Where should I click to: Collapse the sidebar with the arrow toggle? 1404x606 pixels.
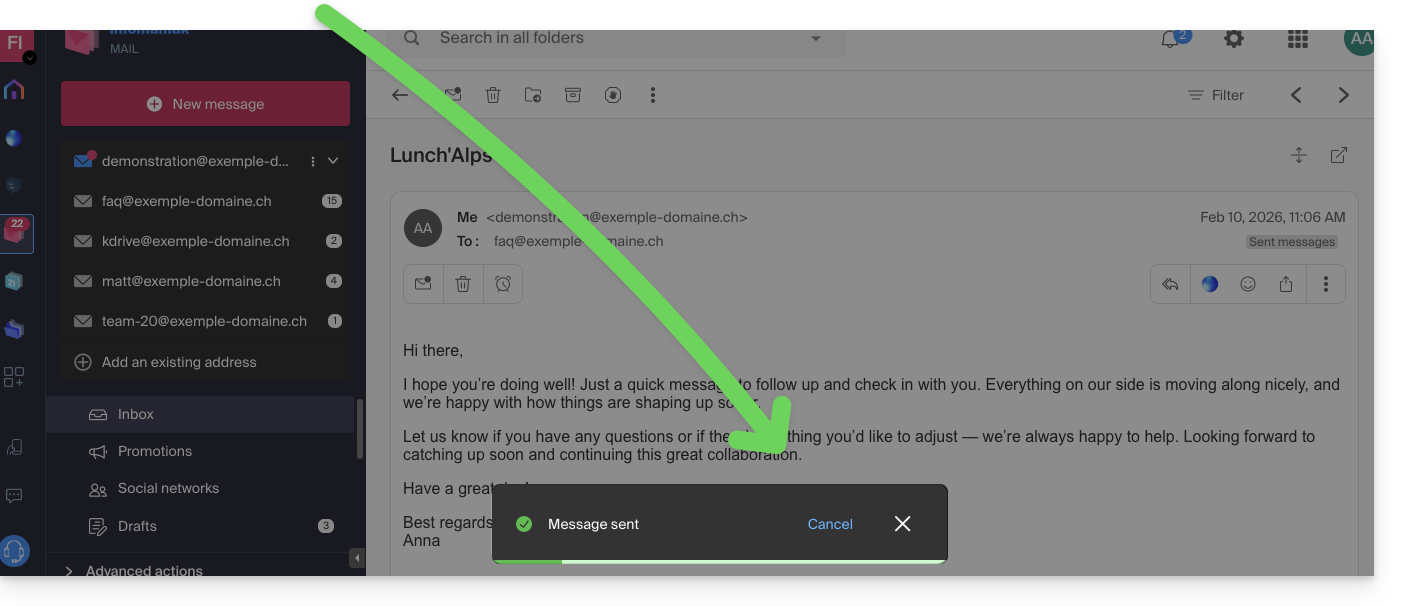(x=357, y=557)
